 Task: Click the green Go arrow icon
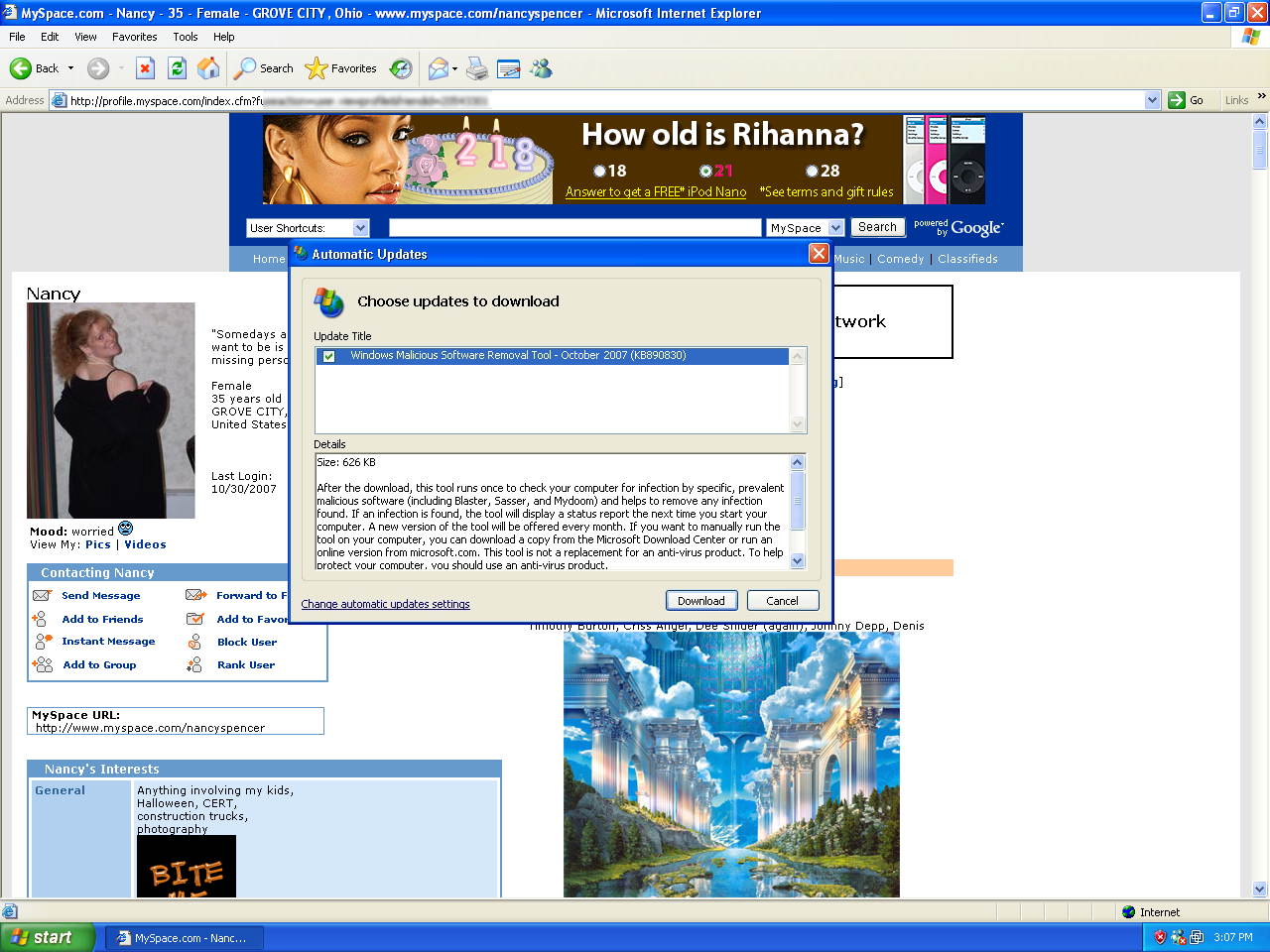(1177, 100)
